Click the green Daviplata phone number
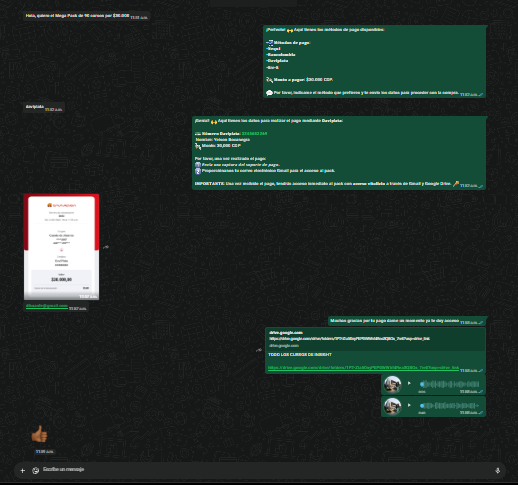The height and width of the screenshot is (485, 518). (254, 133)
